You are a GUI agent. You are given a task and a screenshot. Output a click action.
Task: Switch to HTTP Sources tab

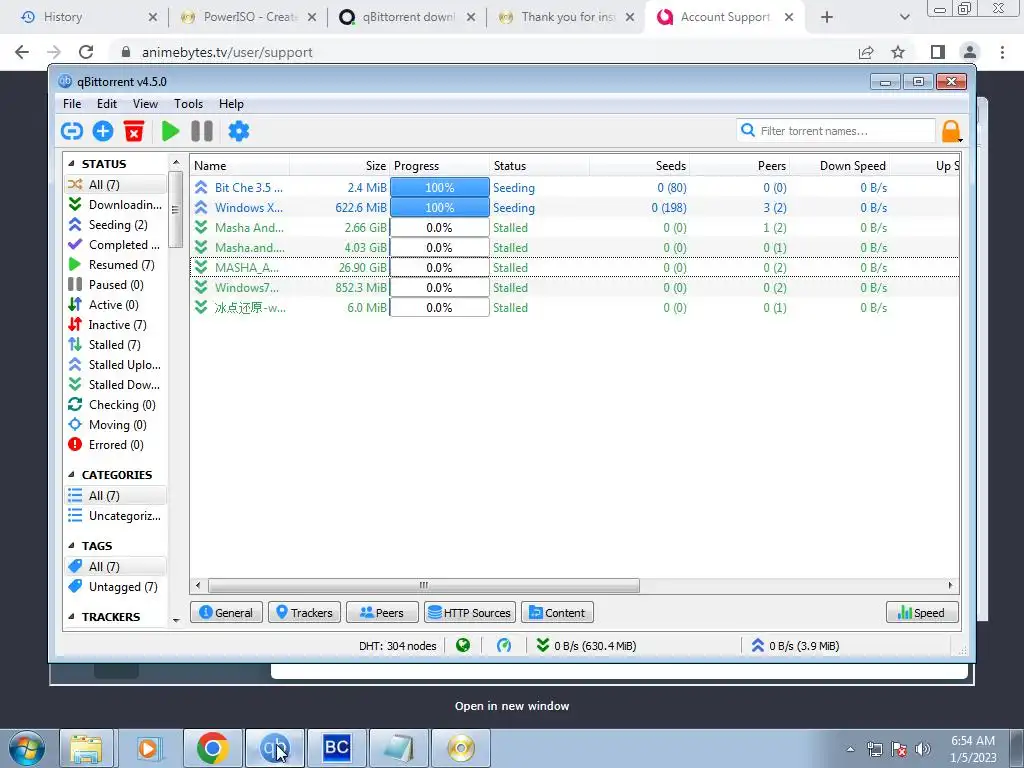tap(470, 613)
